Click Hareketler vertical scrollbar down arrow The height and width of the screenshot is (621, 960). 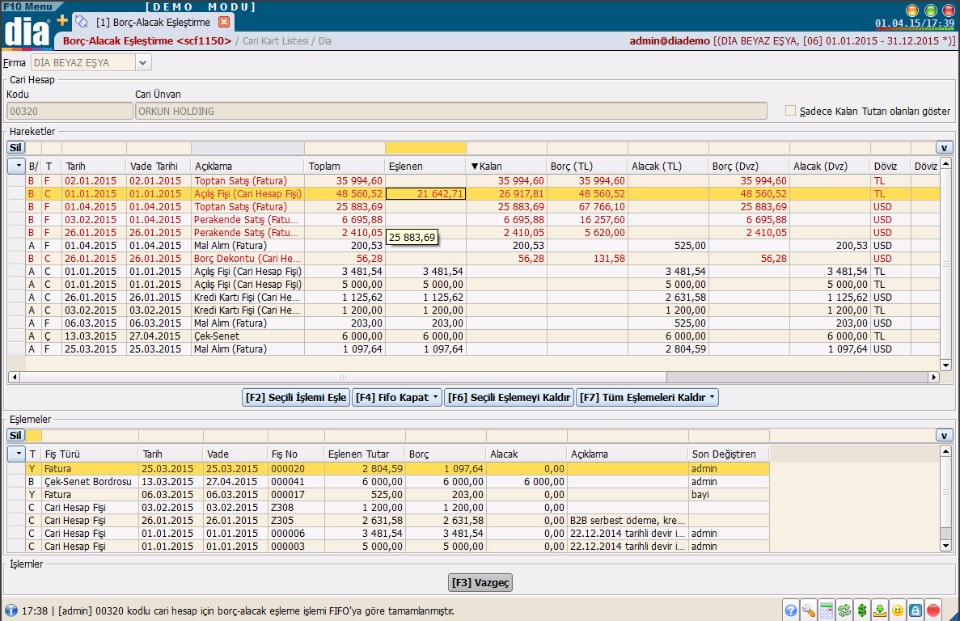click(946, 365)
